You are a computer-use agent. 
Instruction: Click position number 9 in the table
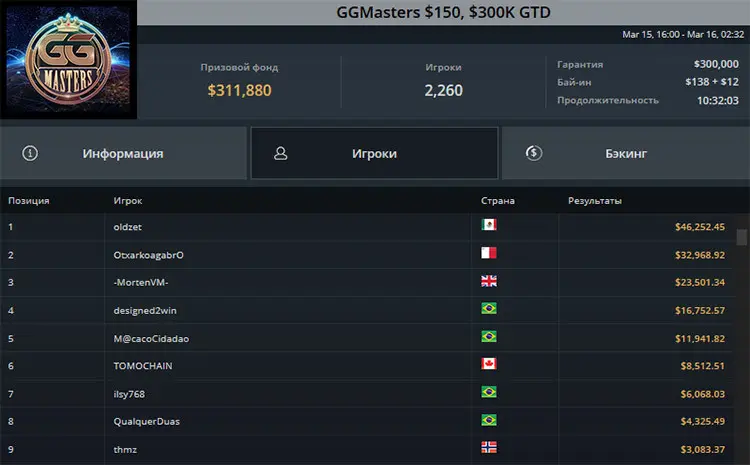coord(11,450)
